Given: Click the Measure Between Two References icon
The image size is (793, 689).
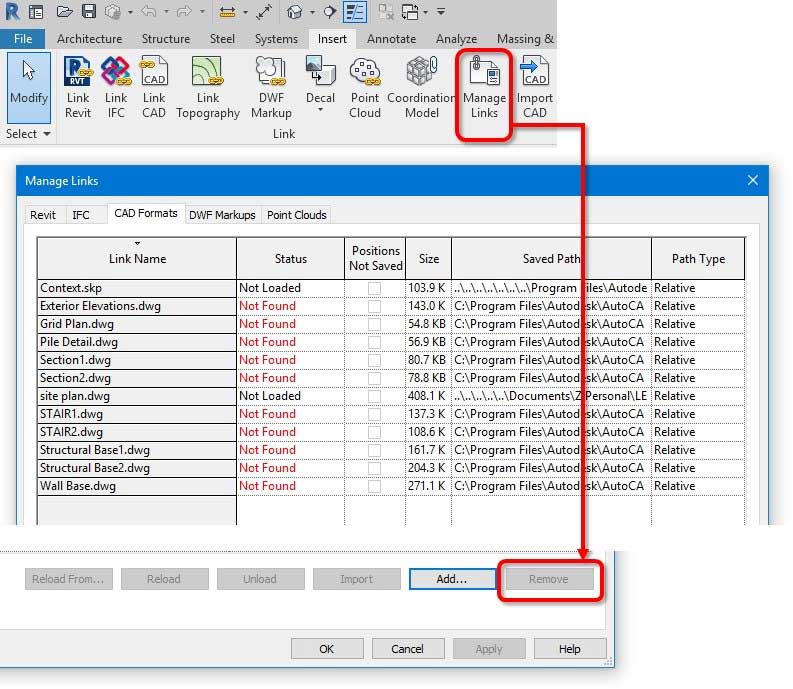Looking at the screenshot, I should click(263, 12).
